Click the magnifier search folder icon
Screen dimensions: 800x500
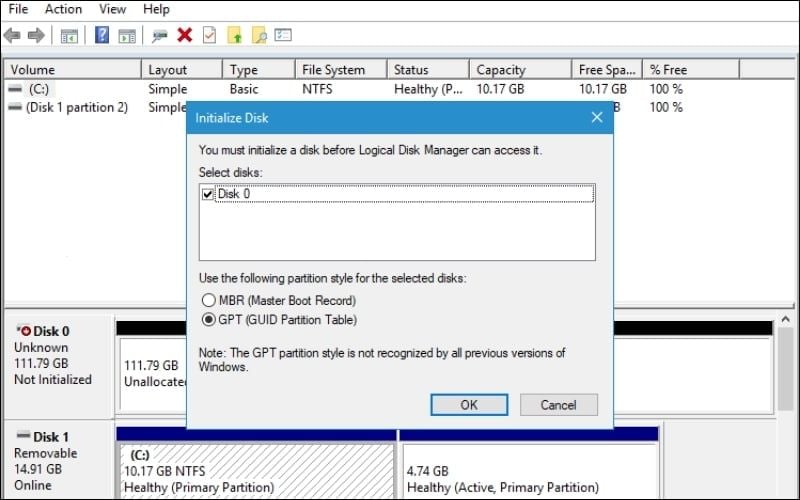click(x=259, y=35)
